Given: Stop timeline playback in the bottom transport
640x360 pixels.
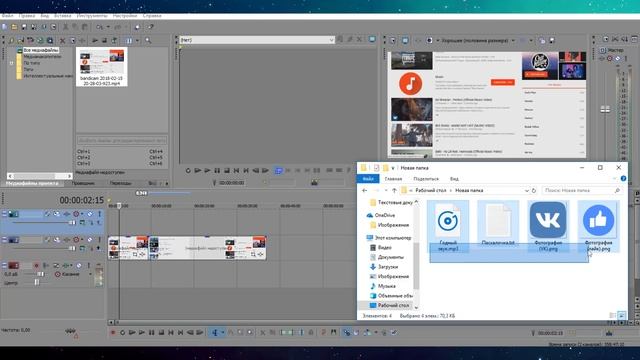Looking at the screenshot, I should (x=161, y=333).
